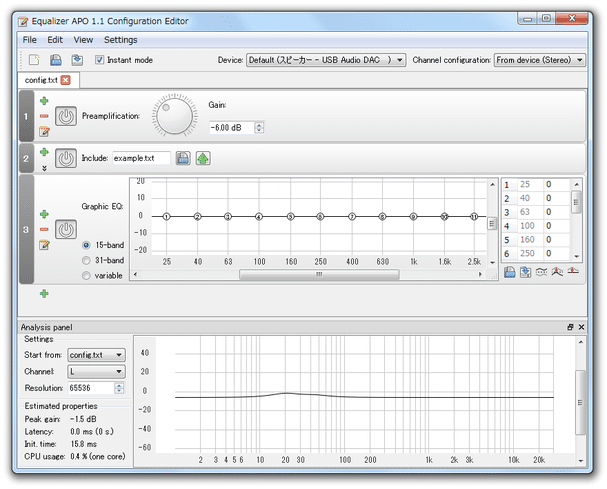The height and width of the screenshot is (489, 607).
Task: Click filter row number 1 handle
Action: (x=26, y=116)
